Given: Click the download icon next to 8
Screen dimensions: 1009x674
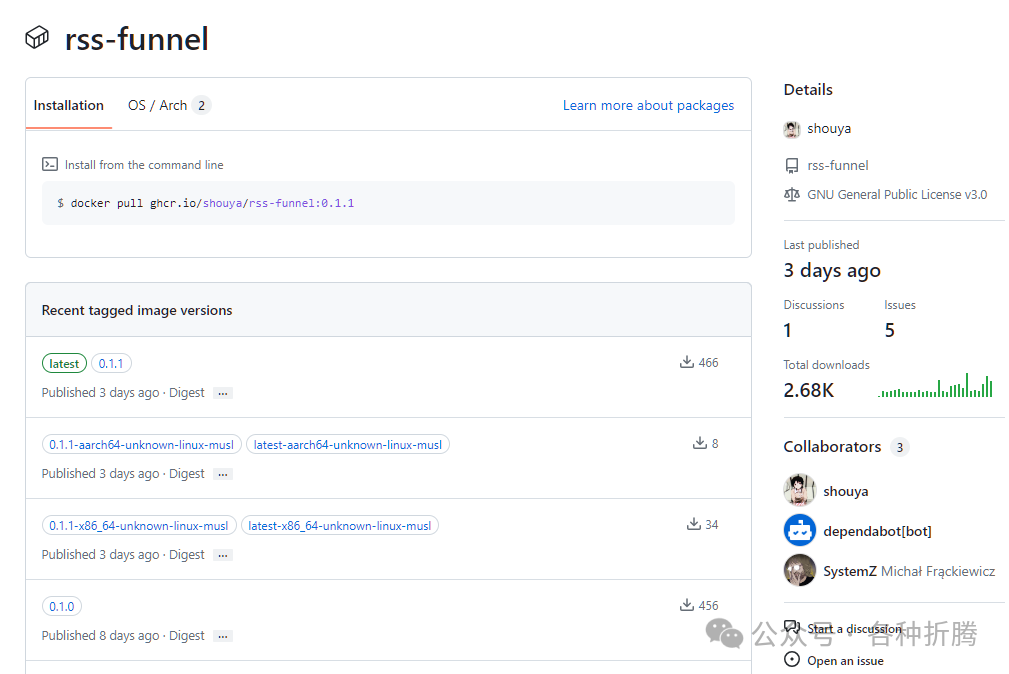Looking at the screenshot, I should click(699, 443).
